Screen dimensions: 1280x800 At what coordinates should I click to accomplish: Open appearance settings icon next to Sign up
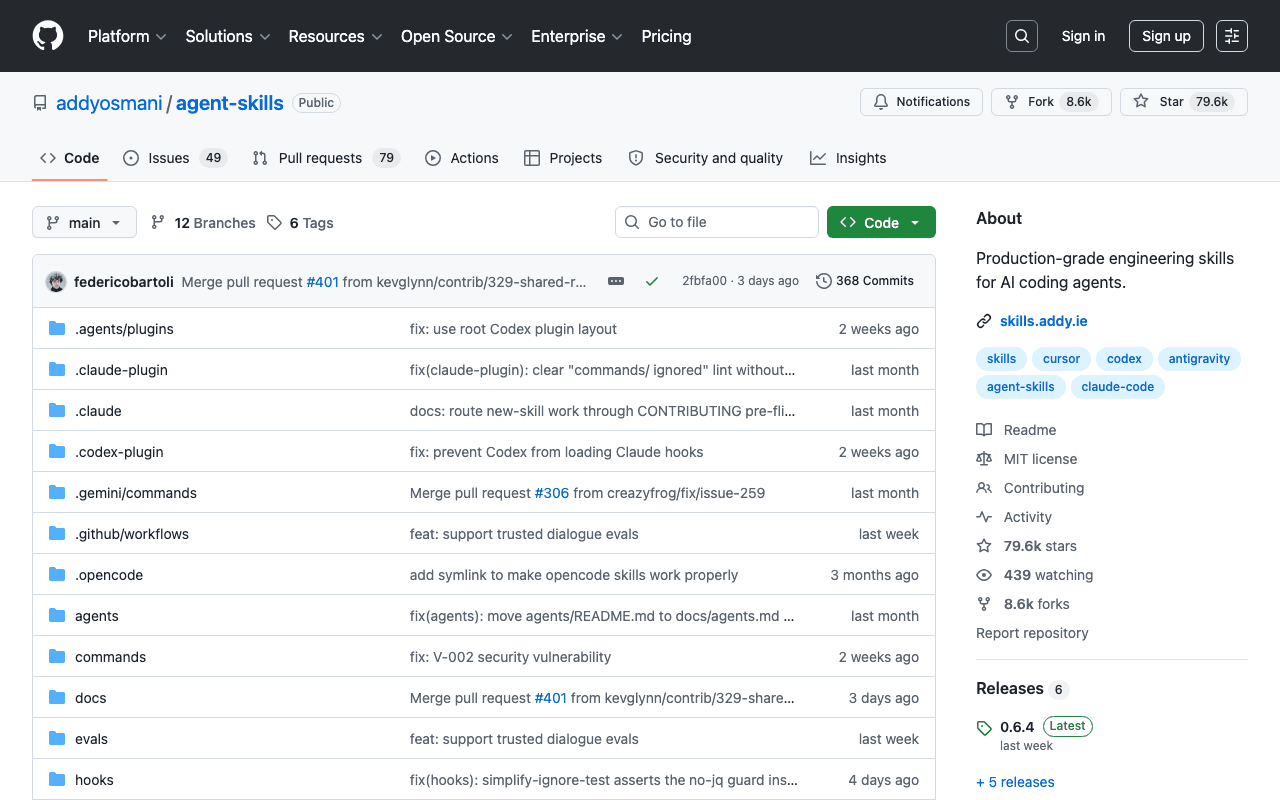tap(1232, 36)
